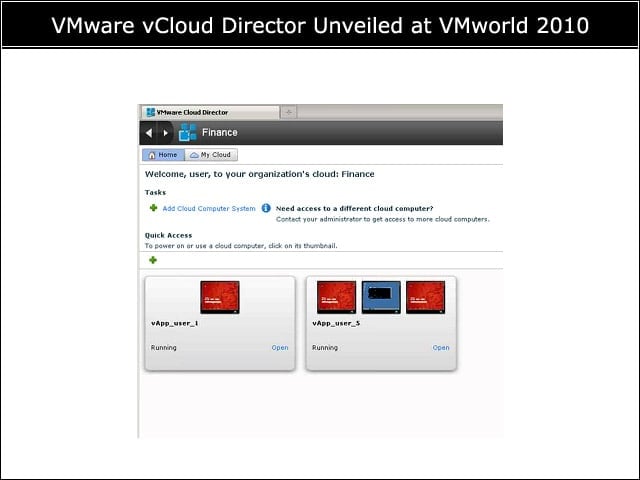Click the Open link for vApp_user_5
Viewport: 640px width, 480px height.
coord(441,348)
